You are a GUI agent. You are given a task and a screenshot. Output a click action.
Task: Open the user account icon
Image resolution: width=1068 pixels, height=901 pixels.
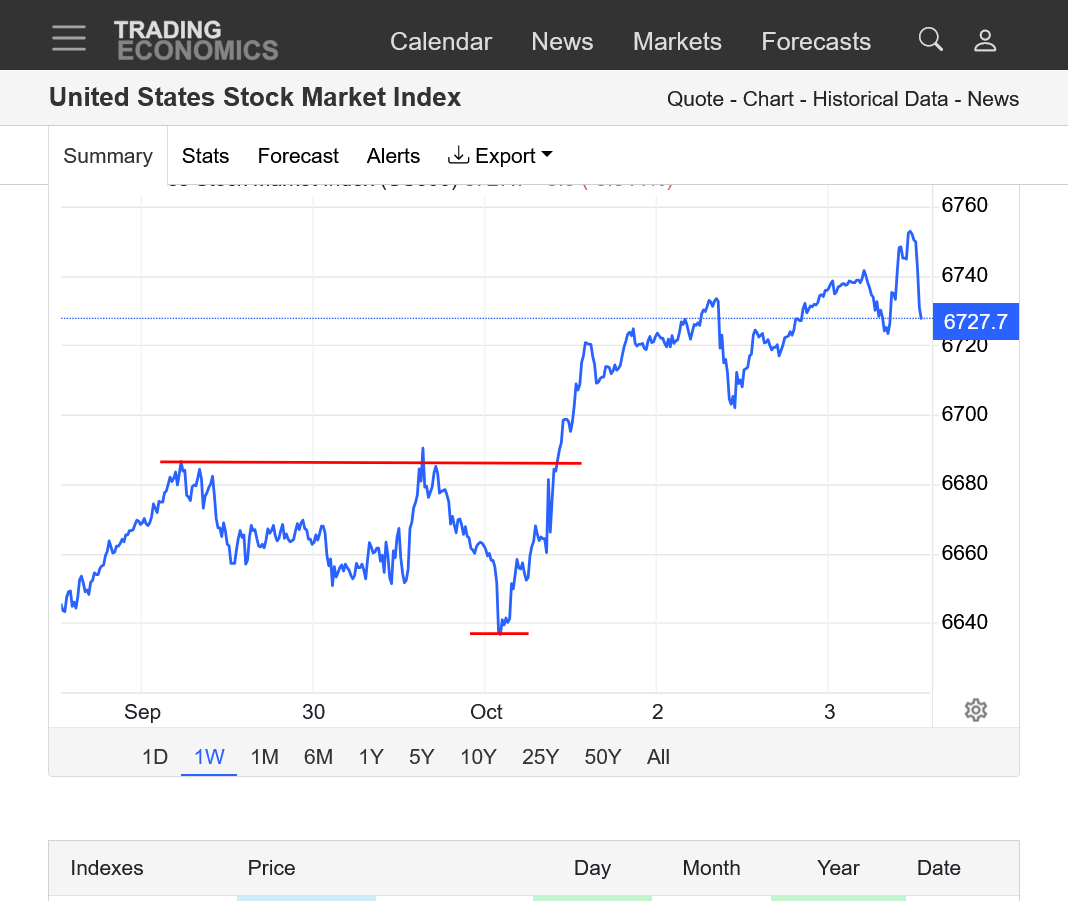(x=985, y=40)
